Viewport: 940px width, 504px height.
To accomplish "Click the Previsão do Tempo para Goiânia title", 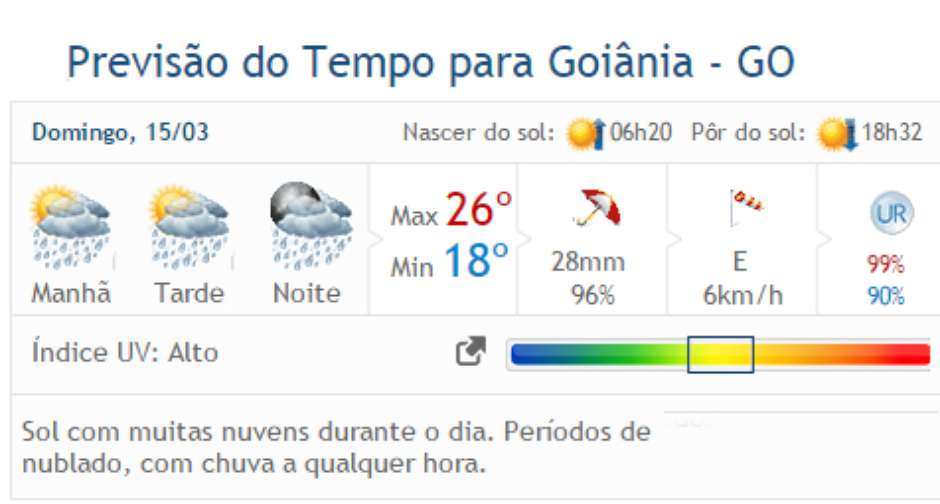I will [x=430, y=63].
